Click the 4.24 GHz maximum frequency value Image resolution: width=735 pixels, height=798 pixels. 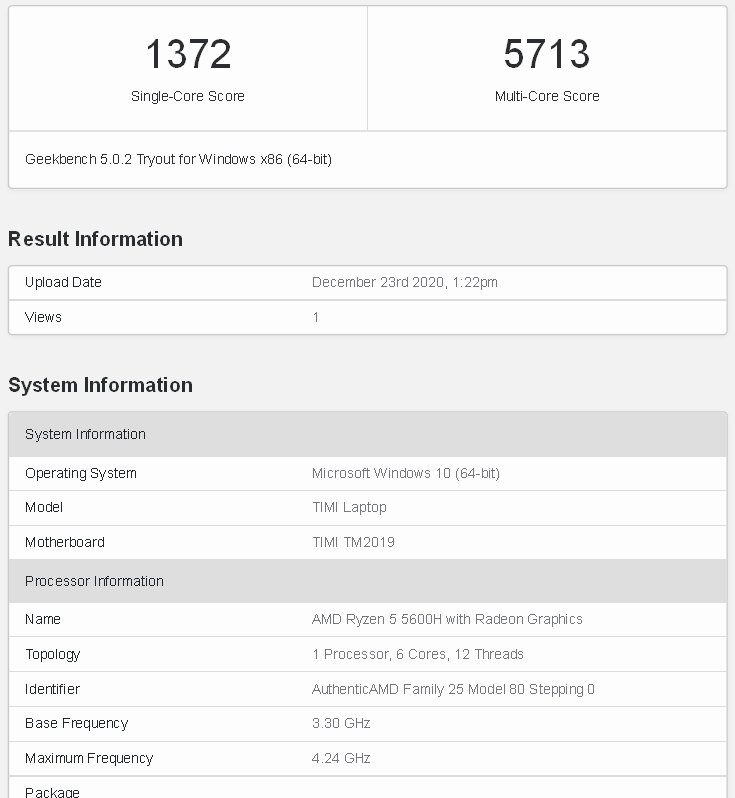click(341, 758)
